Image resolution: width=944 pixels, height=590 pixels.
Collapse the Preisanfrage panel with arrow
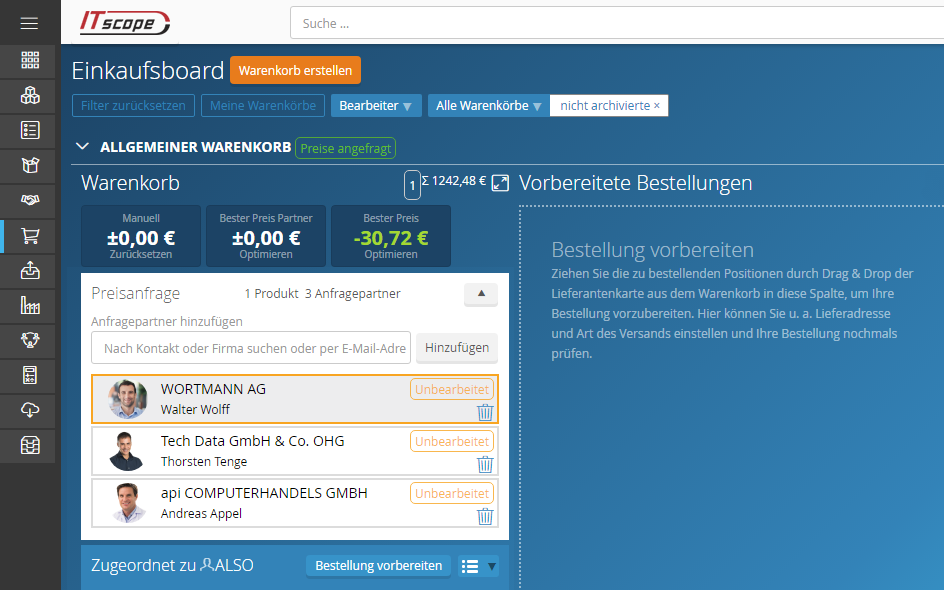pos(480,294)
